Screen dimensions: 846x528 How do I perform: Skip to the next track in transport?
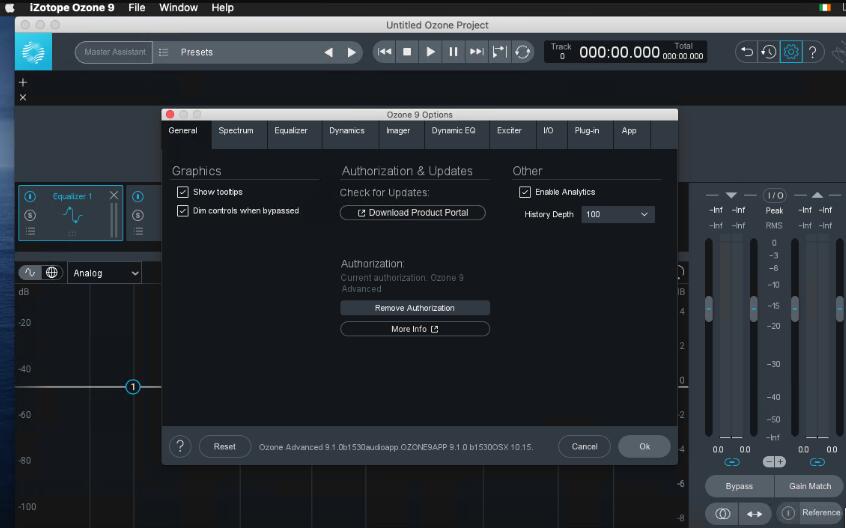[476, 52]
